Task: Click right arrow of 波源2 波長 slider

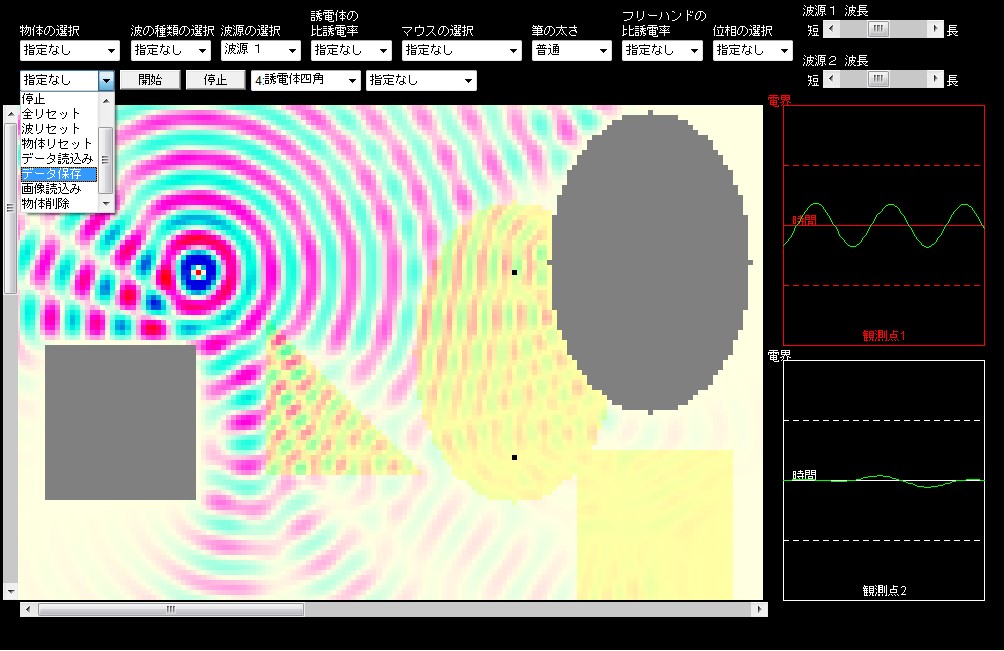Action: 935,79
